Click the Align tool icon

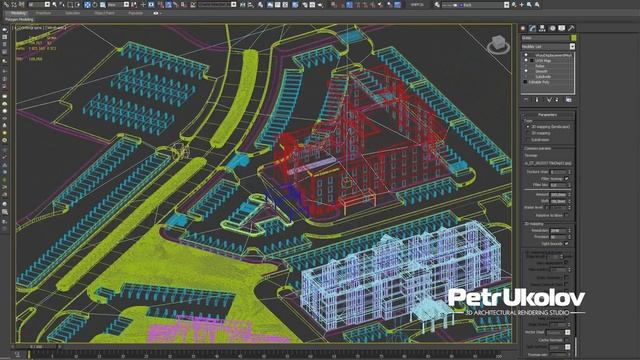(251, 4)
